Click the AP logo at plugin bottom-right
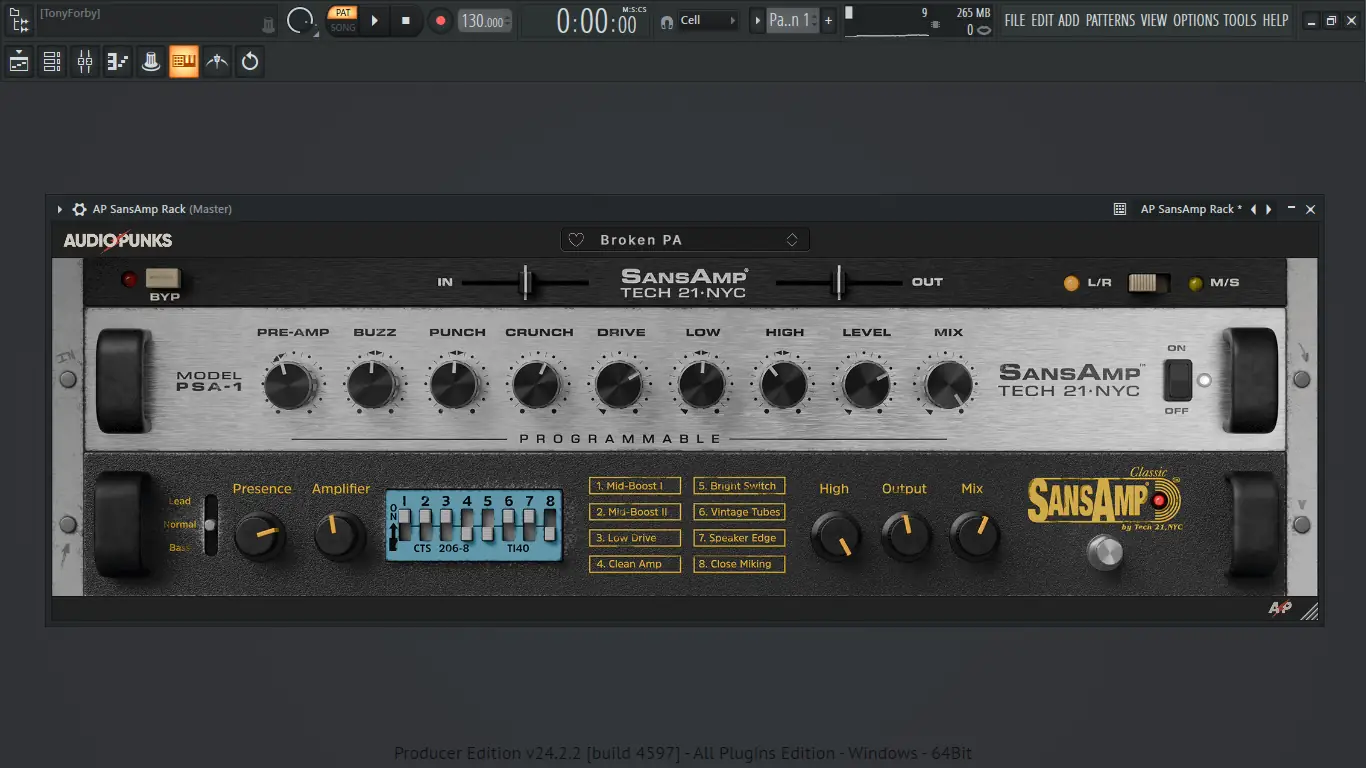The width and height of the screenshot is (1366, 768). tap(1280, 608)
